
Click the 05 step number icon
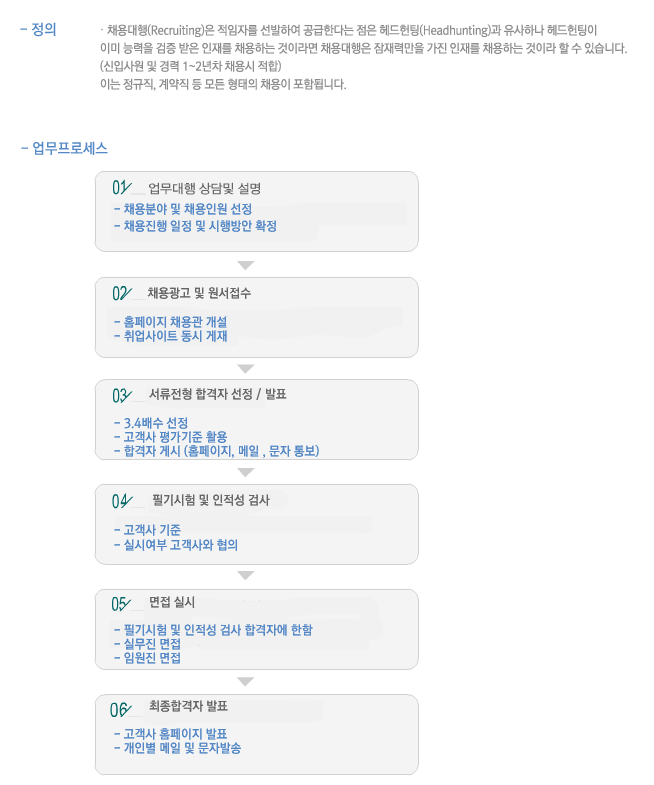121,604
